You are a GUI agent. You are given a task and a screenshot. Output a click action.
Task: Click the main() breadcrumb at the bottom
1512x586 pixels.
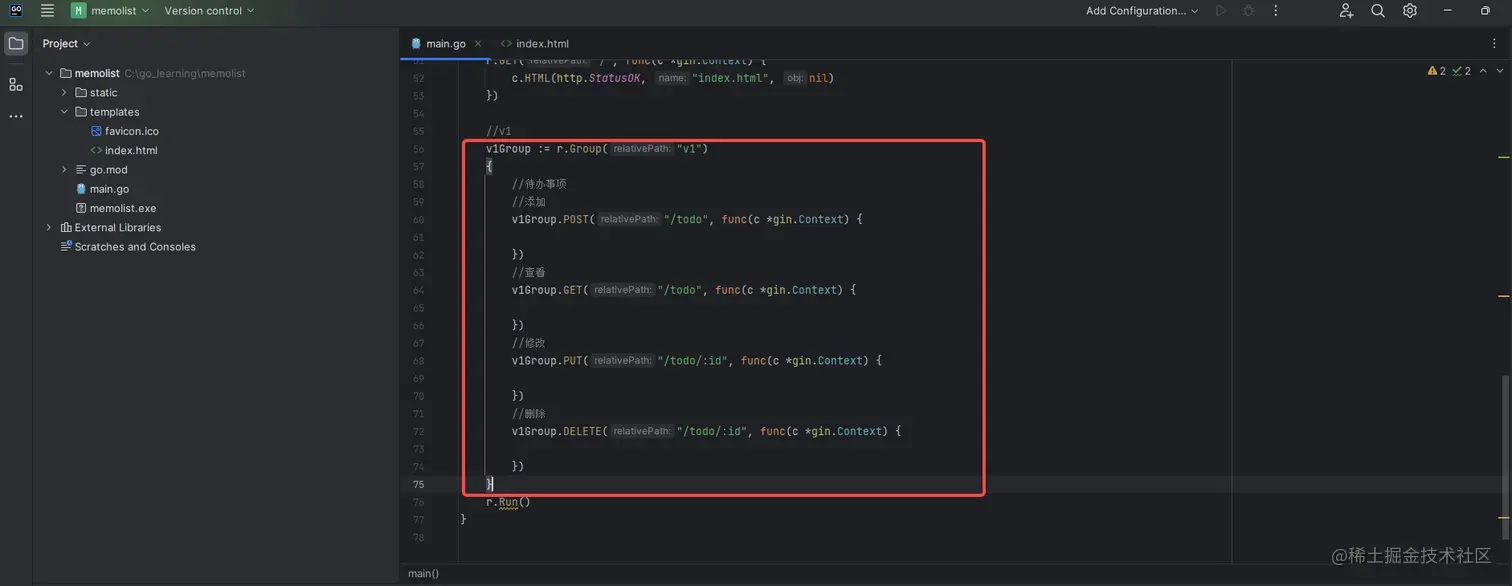[x=423, y=573]
